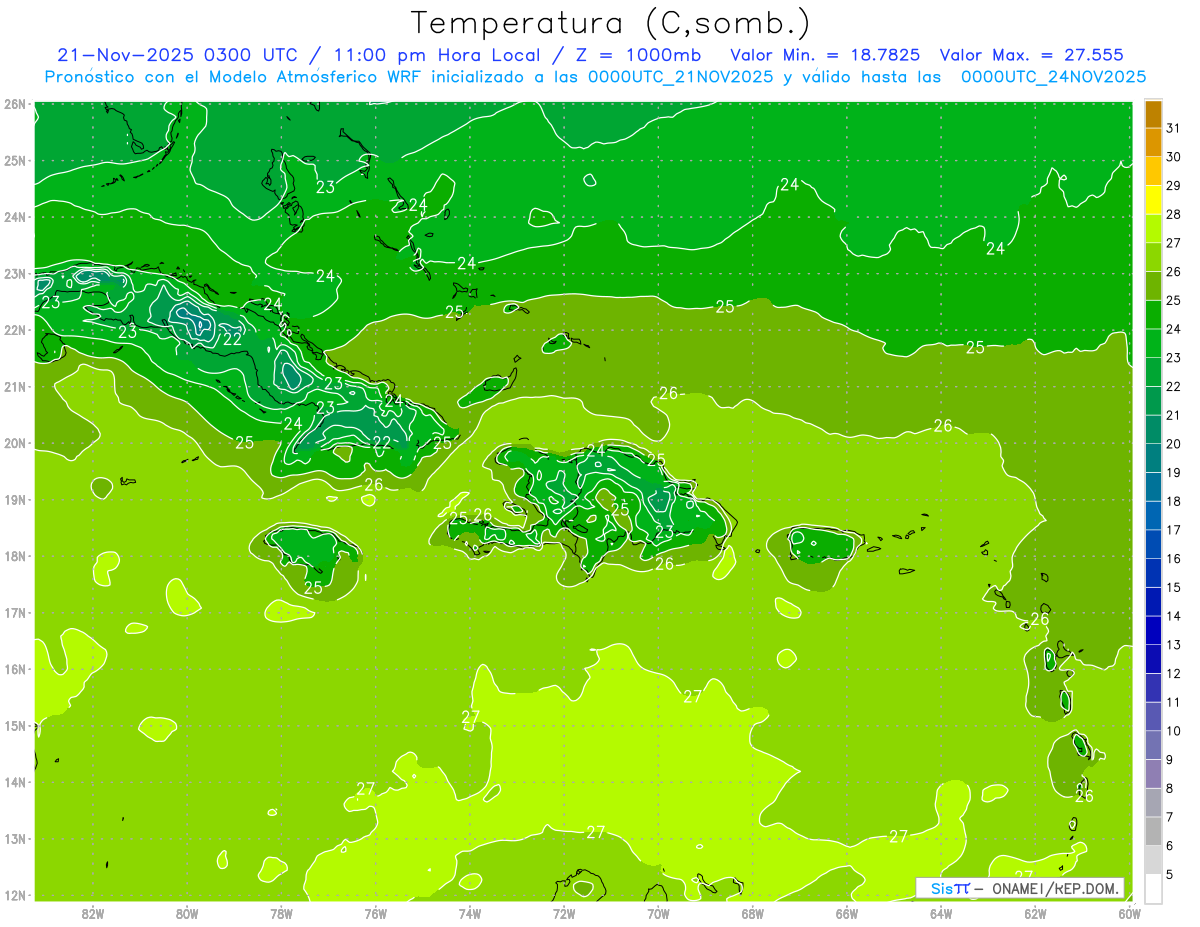Click the "74W" longitude axis label
The image size is (1200, 927).
point(469,913)
